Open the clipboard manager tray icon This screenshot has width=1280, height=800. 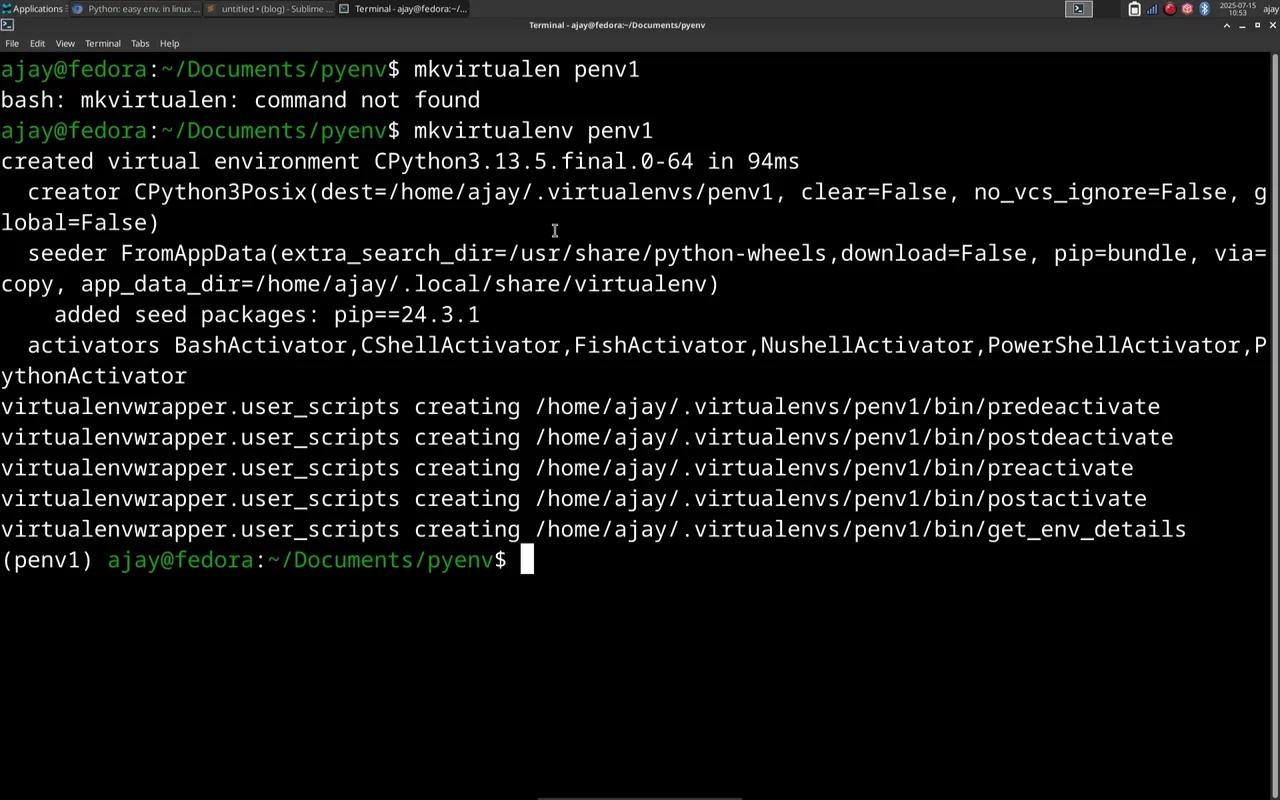[x=1135, y=9]
